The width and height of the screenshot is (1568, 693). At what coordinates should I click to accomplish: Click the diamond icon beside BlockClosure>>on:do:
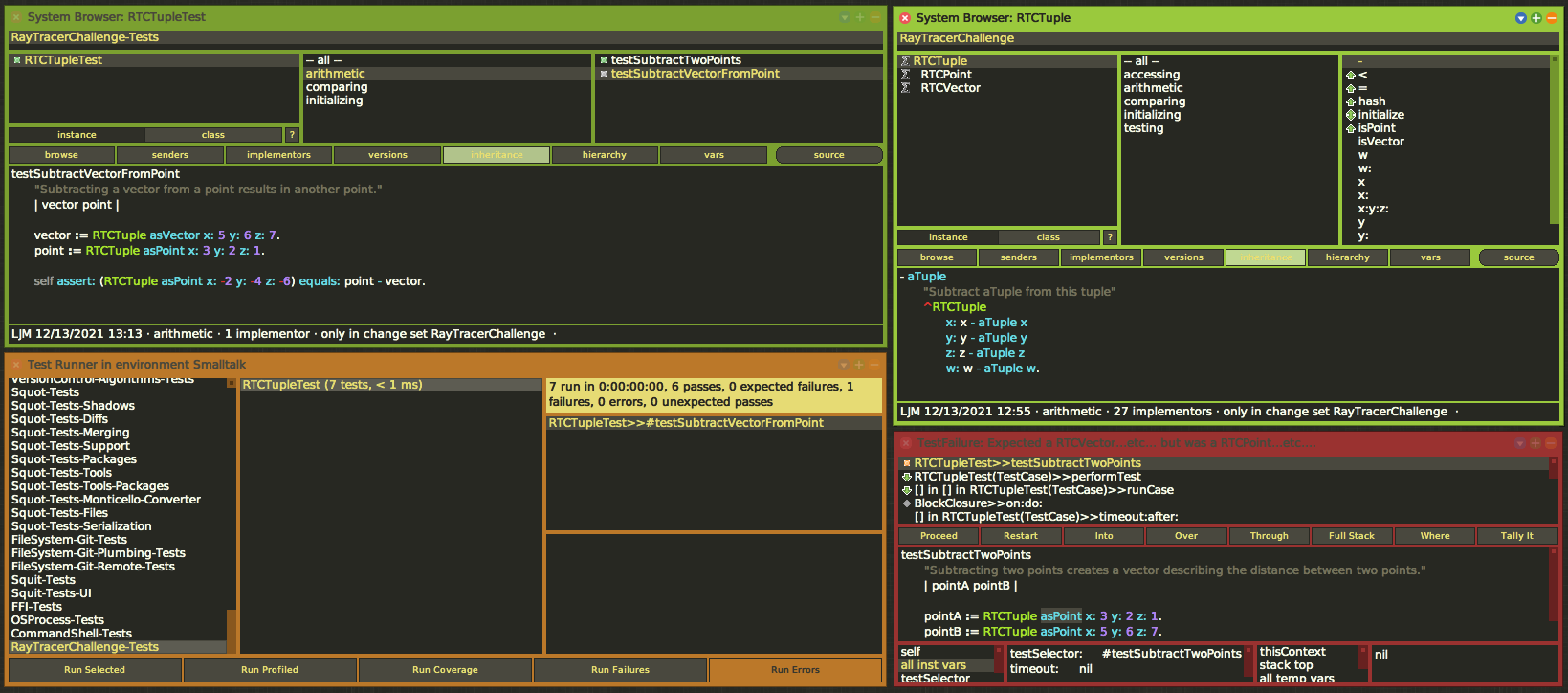click(x=907, y=503)
